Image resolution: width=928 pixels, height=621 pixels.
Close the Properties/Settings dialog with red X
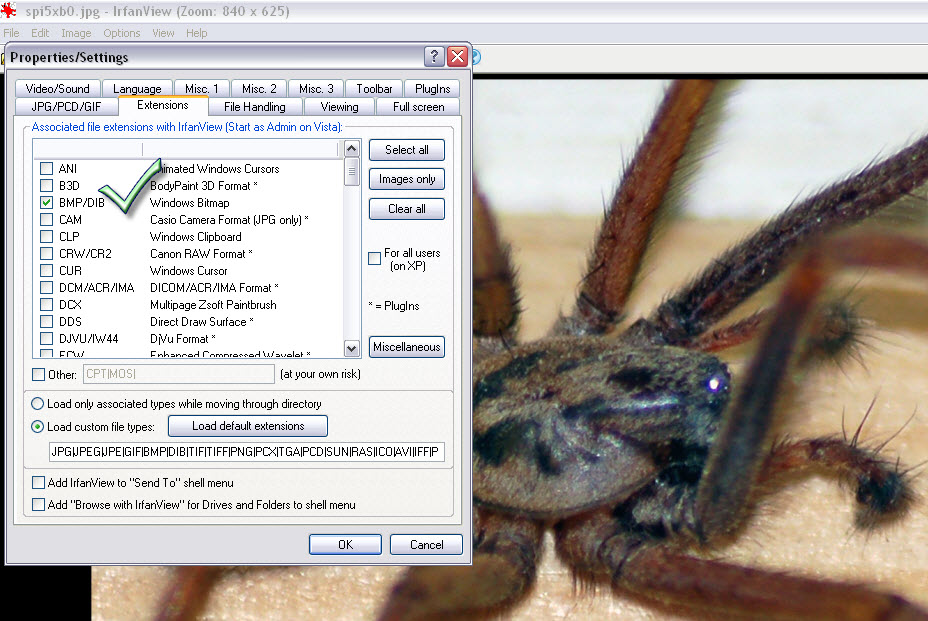457,56
